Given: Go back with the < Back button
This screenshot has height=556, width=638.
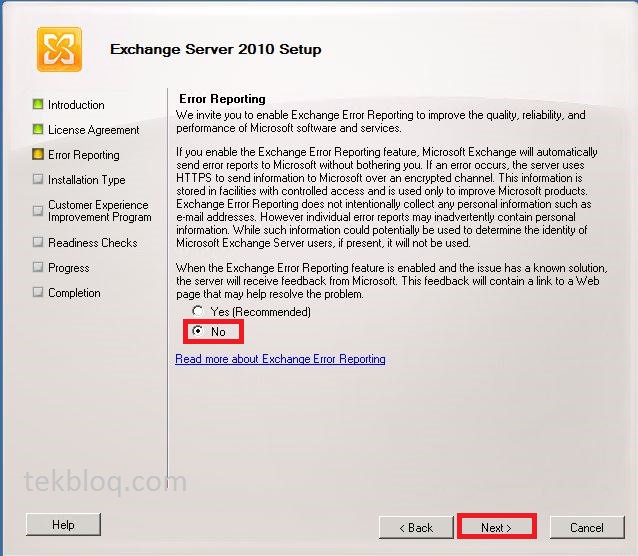Looking at the screenshot, I should (416, 528).
